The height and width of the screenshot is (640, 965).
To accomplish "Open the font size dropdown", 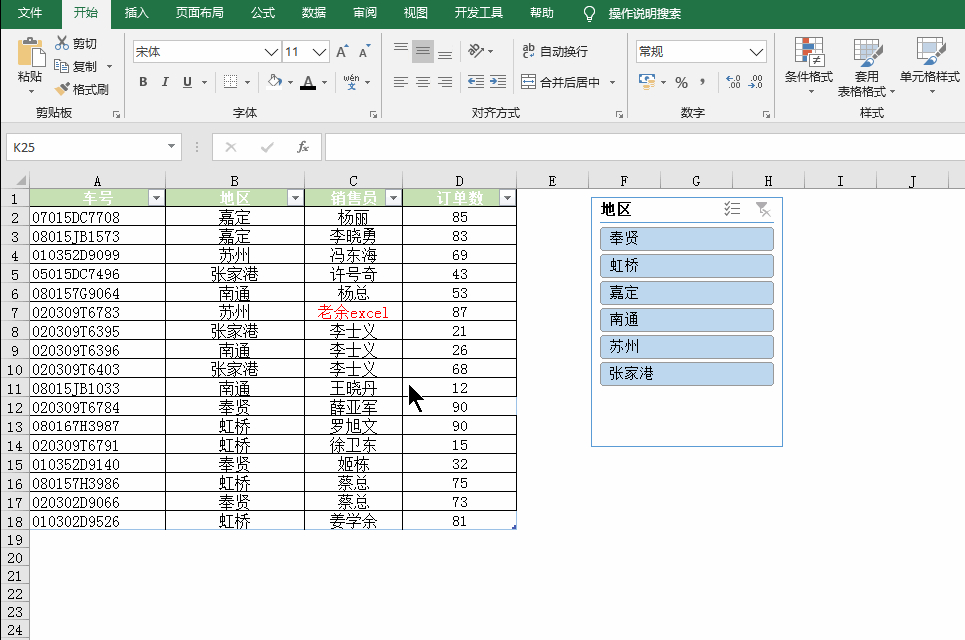I will click(319, 52).
